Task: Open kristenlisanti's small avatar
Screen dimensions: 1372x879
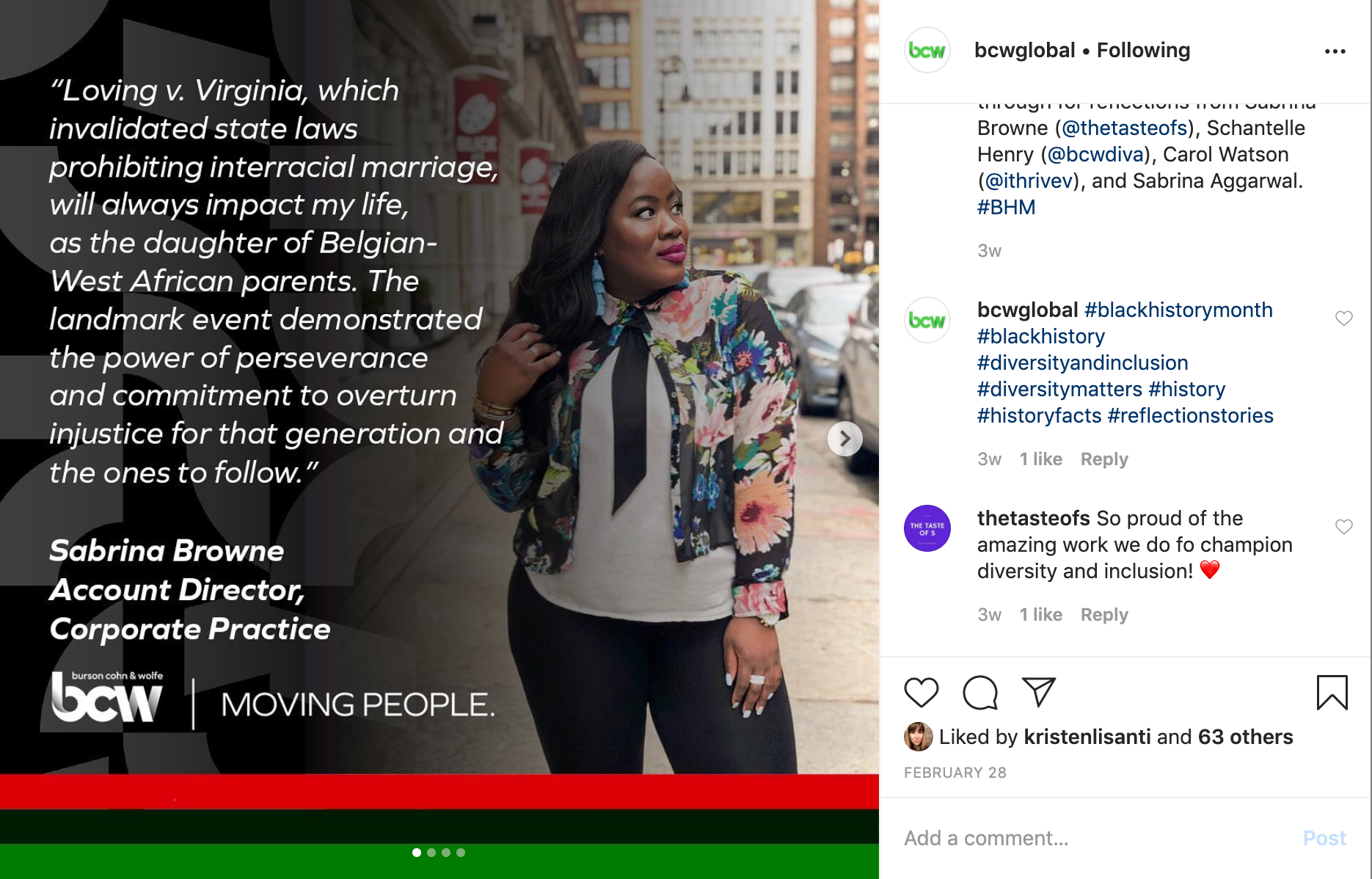Action: pos(918,737)
